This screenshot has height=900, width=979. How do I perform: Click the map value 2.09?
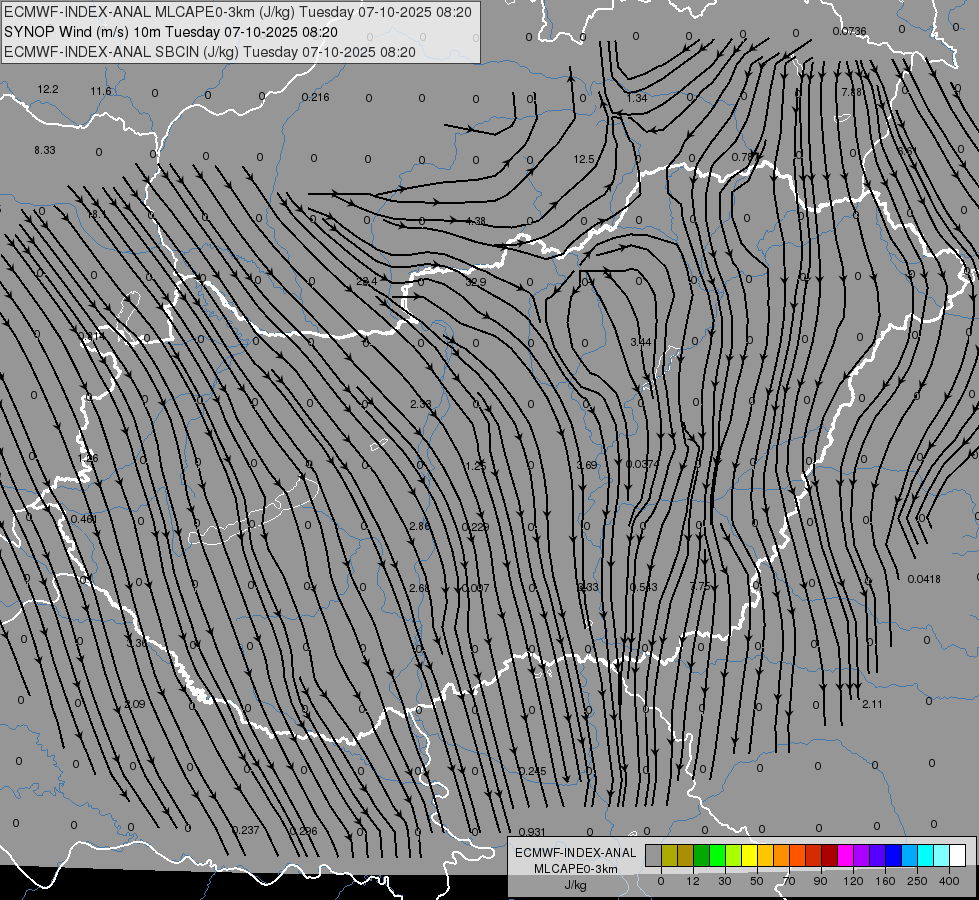[135, 704]
